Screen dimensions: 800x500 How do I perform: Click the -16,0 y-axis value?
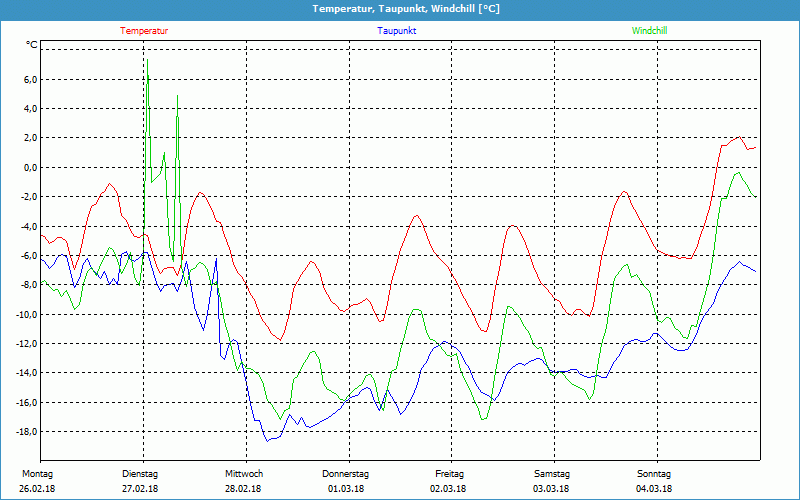click(27, 403)
